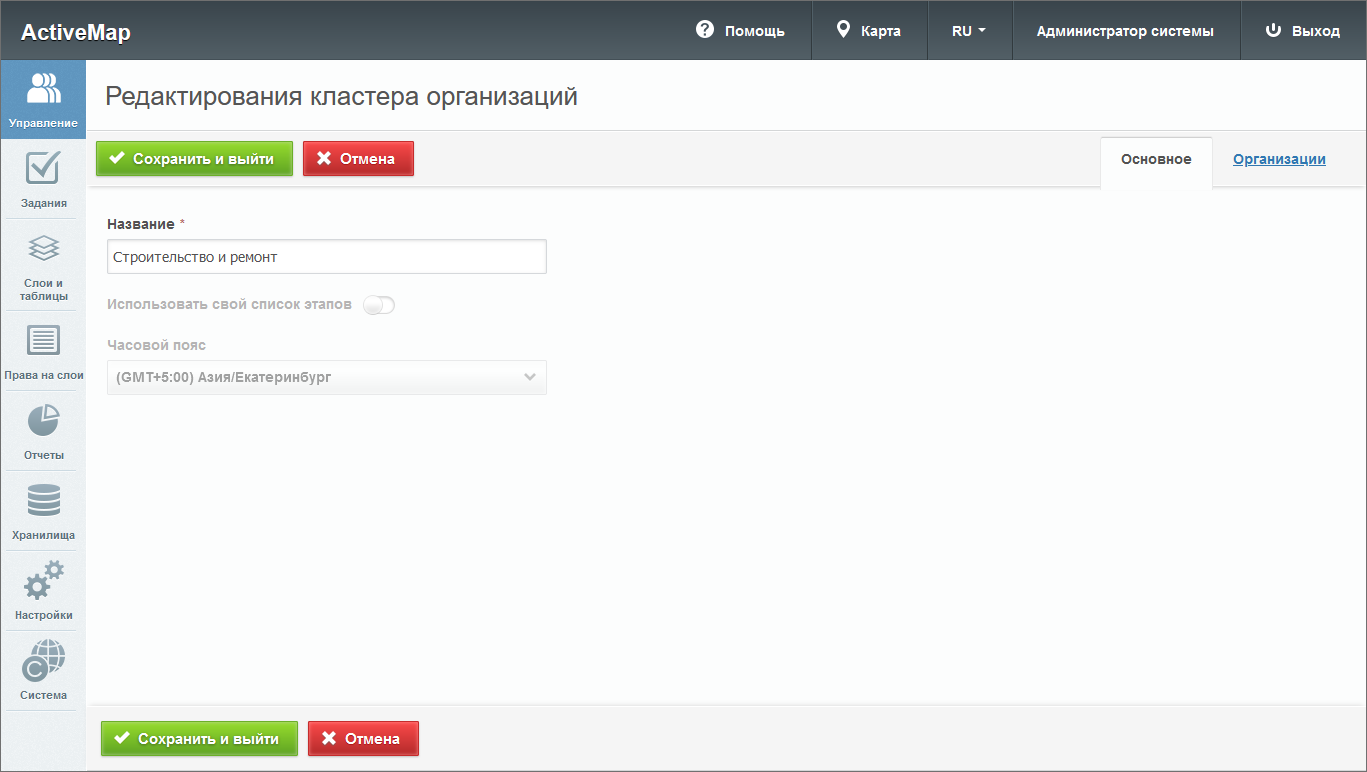The width and height of the screenshot is (1367, 772).
Task: Open the Система globe icon
Action: [x=43, y=661]
